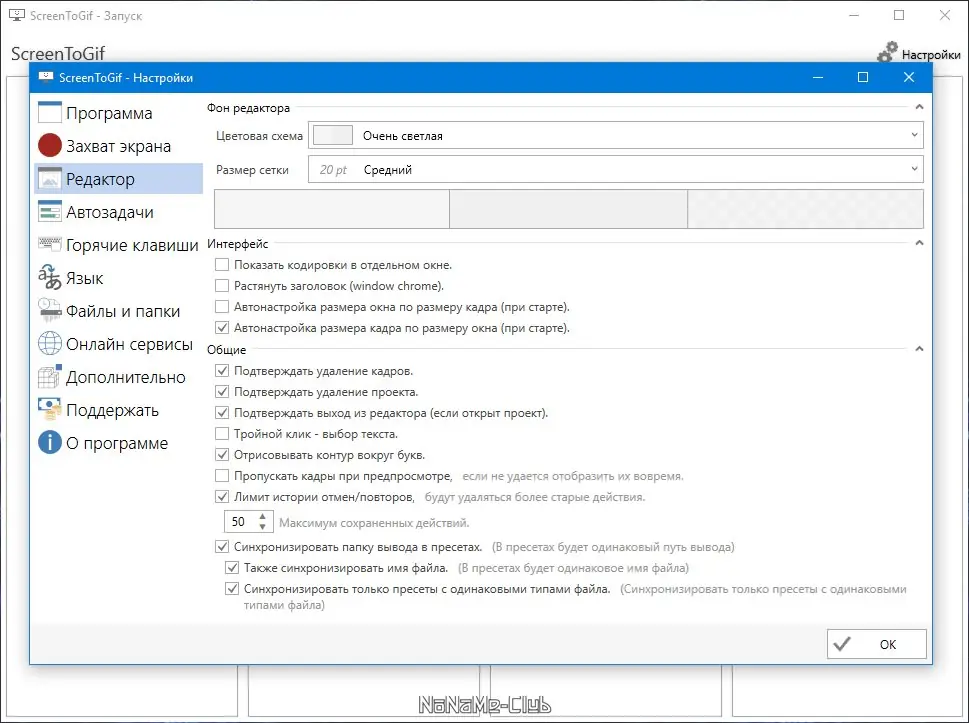Go to Горячие клавиши section
The height and width of the screenshot is (723, 969).
coord(119,245)
